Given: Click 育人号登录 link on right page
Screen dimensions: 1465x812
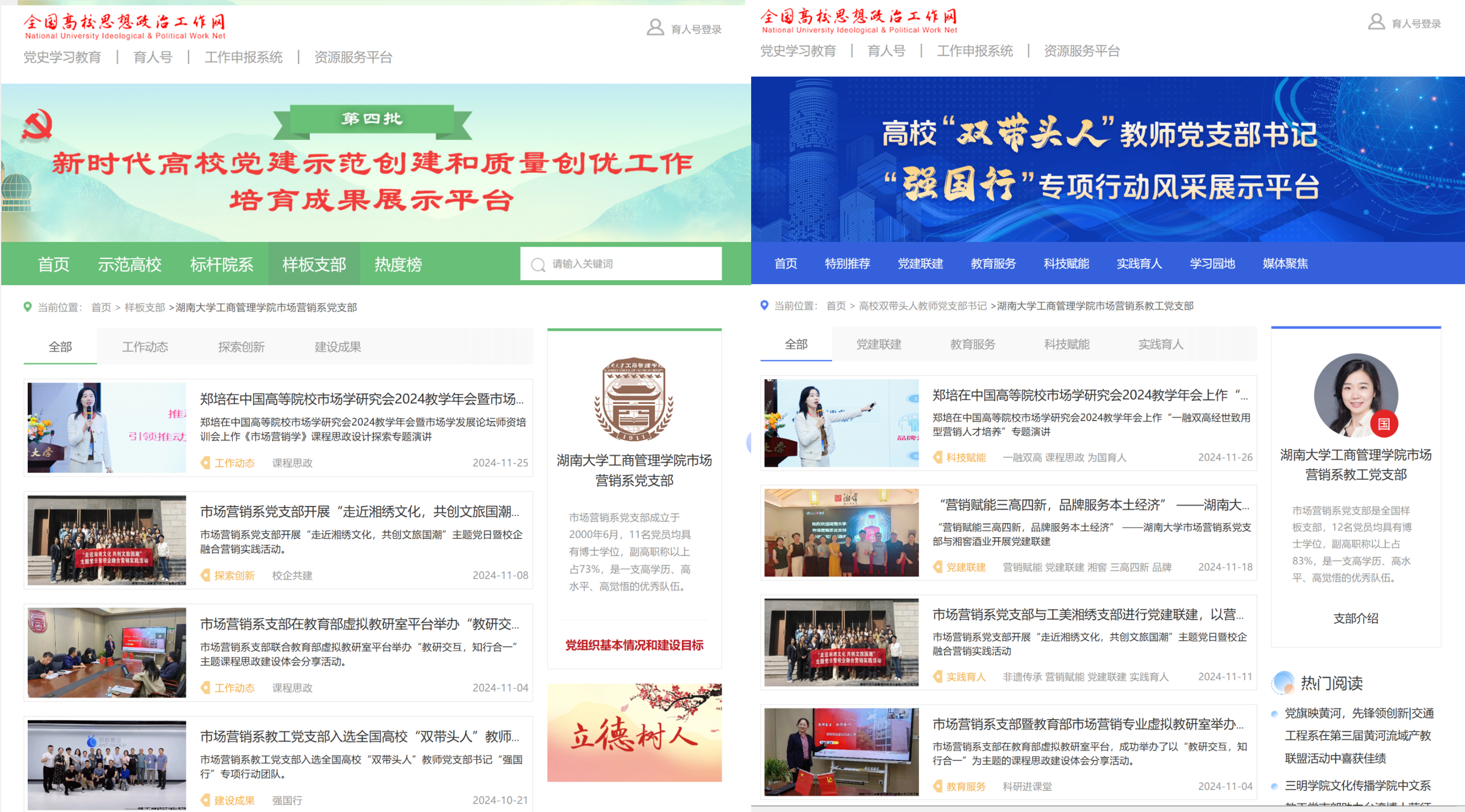Looking at the screenshot, I should [x=1416, y=24].
